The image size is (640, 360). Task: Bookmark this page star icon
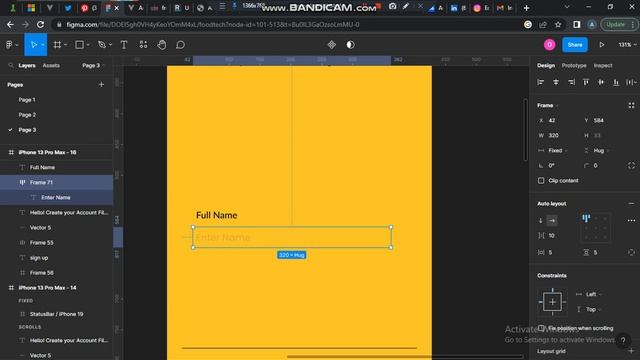tap(558, 24)
